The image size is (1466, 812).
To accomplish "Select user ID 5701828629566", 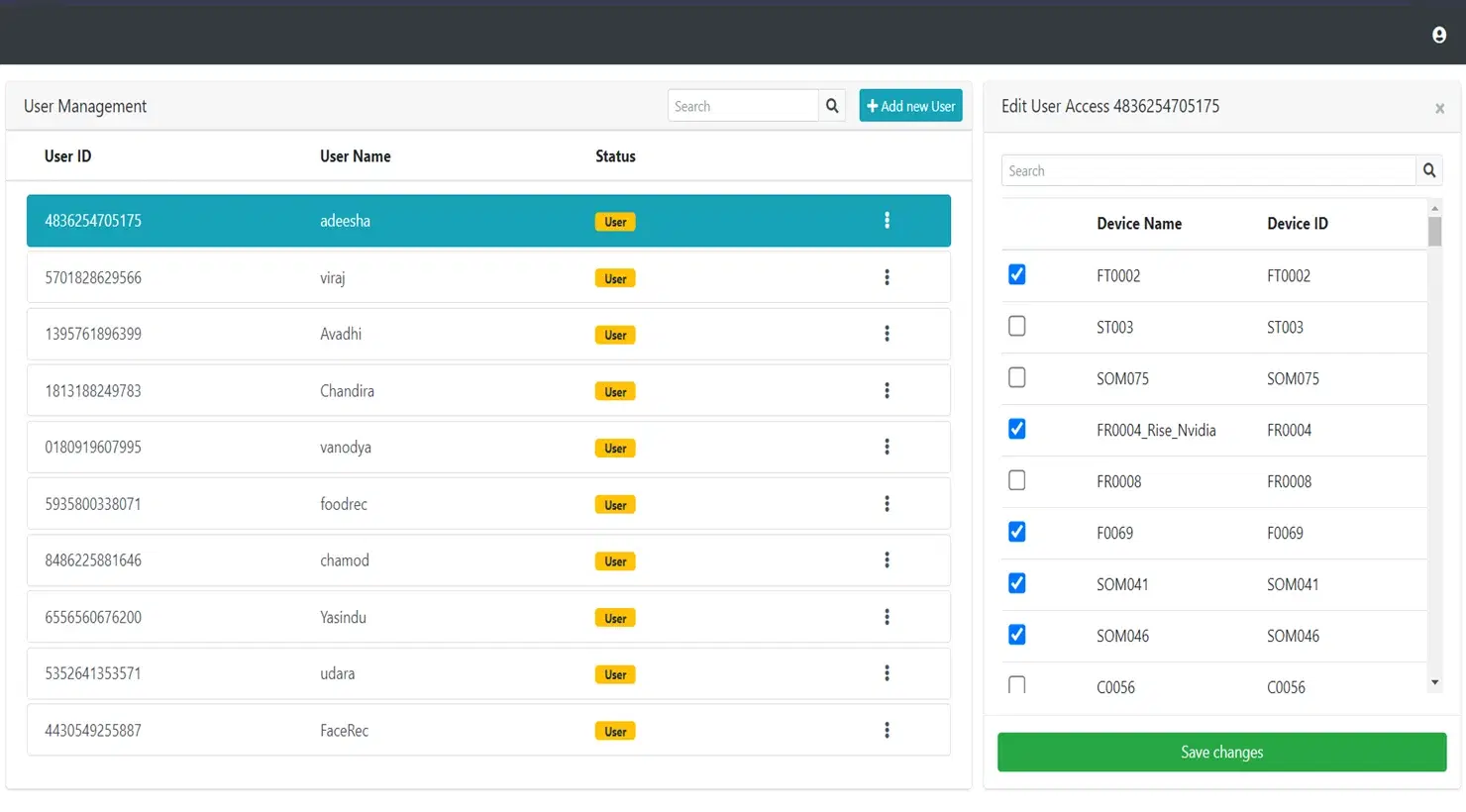I will (93, 277).
